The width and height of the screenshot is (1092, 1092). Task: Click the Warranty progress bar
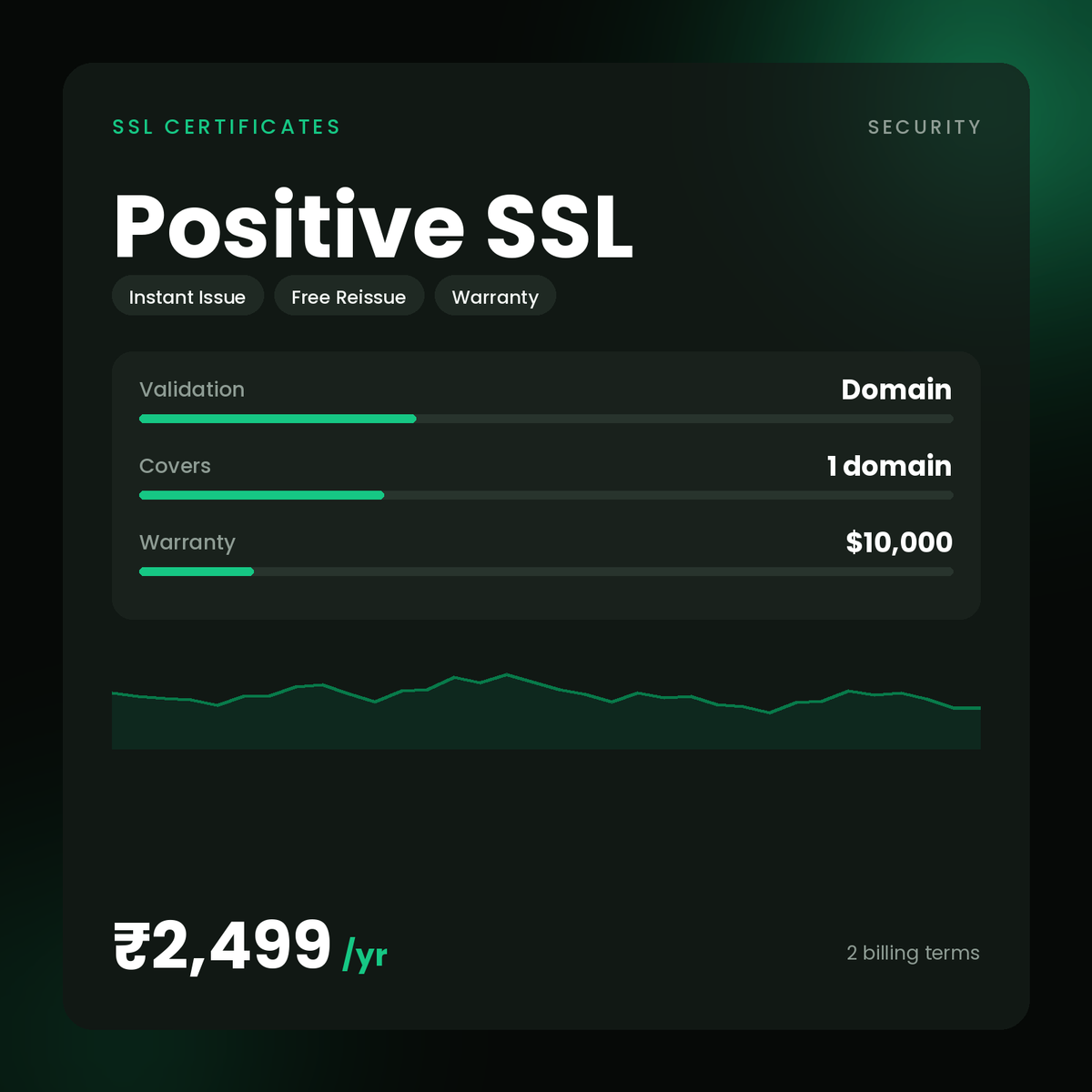[x=546, y=571]
